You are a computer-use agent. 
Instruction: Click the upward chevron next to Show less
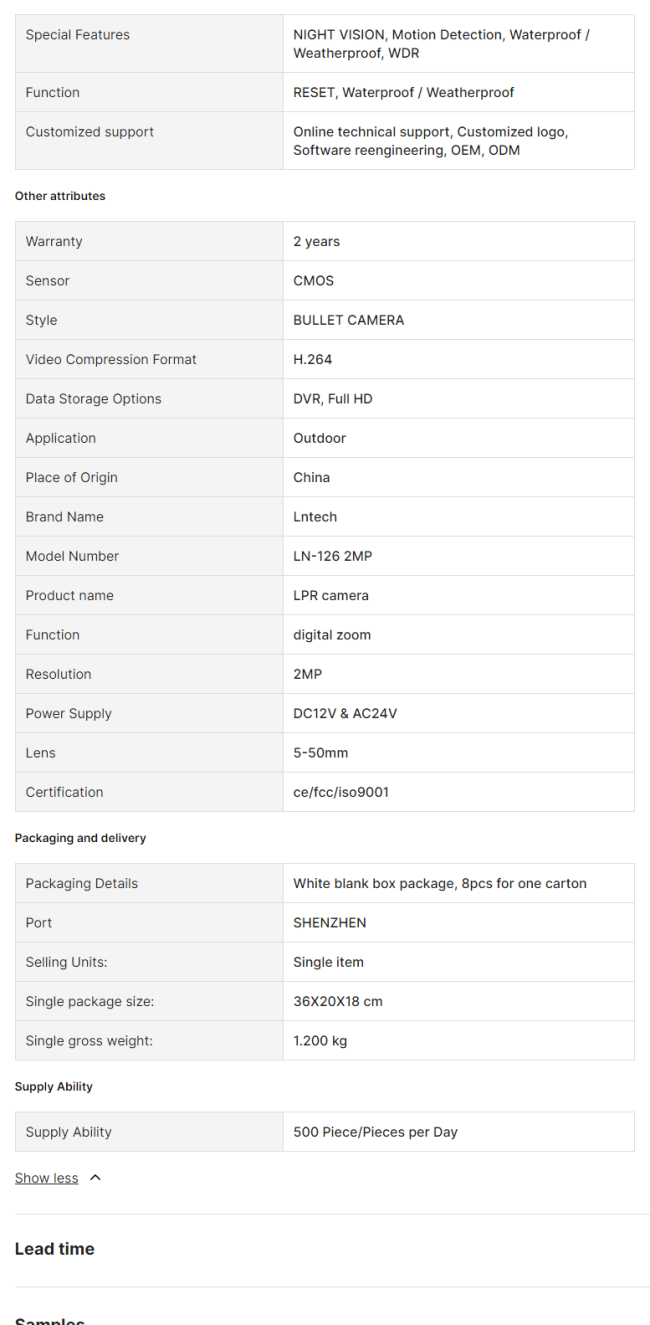click(95, 1177)
